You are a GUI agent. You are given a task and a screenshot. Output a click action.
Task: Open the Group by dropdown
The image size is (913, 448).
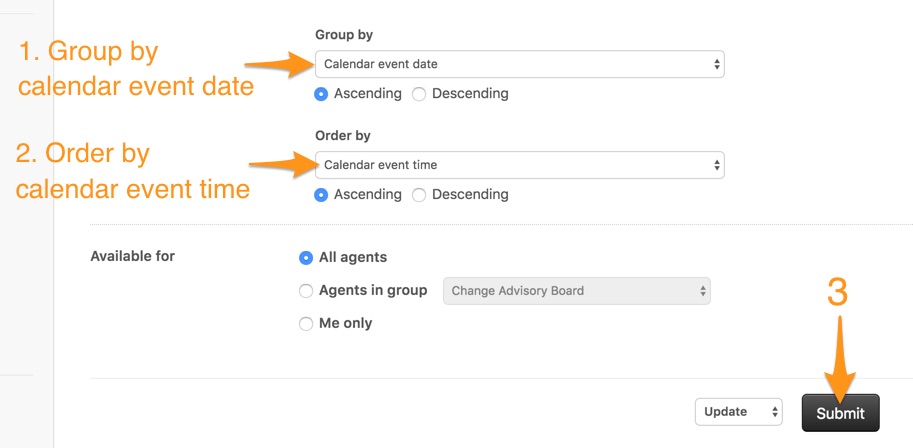coord(519,64)
